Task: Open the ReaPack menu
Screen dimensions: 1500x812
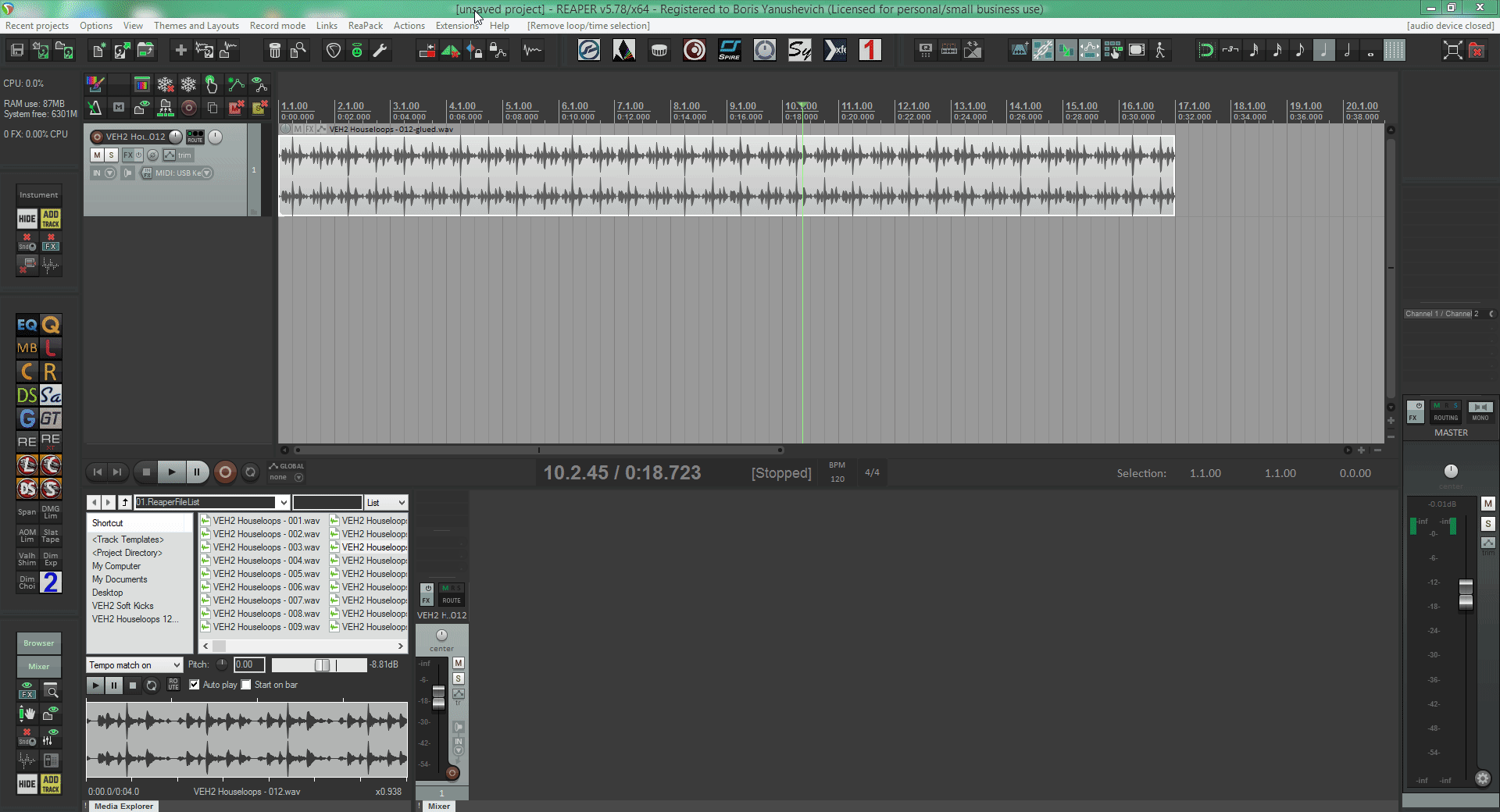Action: 366,26
